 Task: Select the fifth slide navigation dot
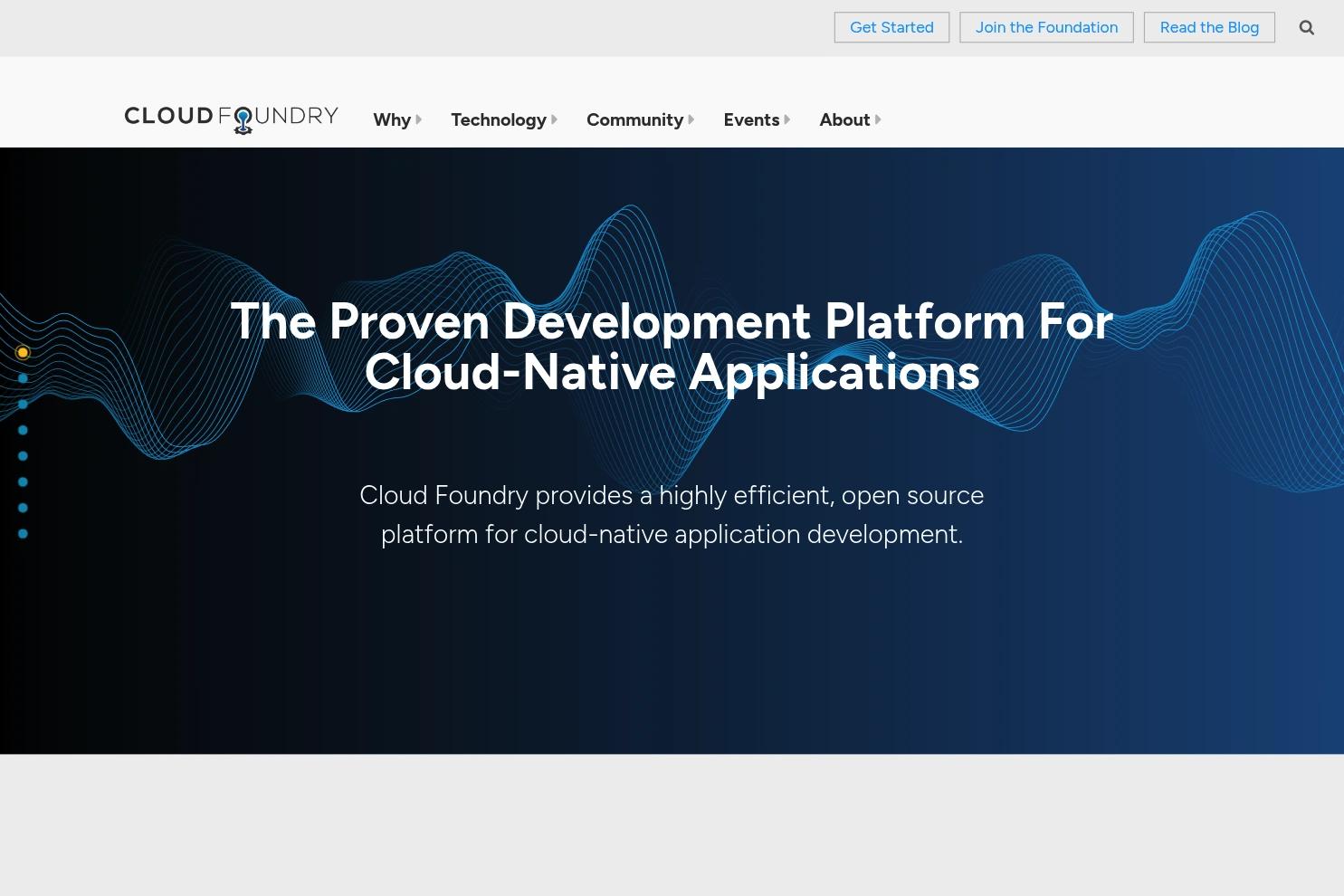coord(23,456)
